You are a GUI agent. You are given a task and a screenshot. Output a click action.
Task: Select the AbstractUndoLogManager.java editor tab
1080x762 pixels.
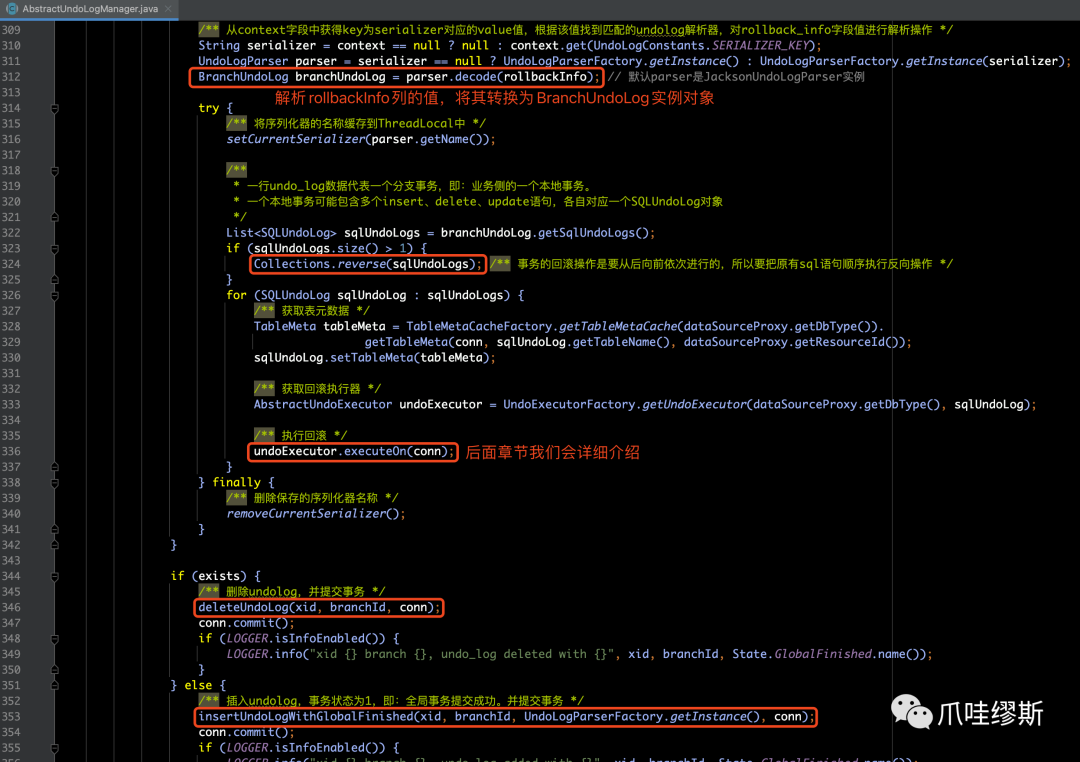(90, 9)
